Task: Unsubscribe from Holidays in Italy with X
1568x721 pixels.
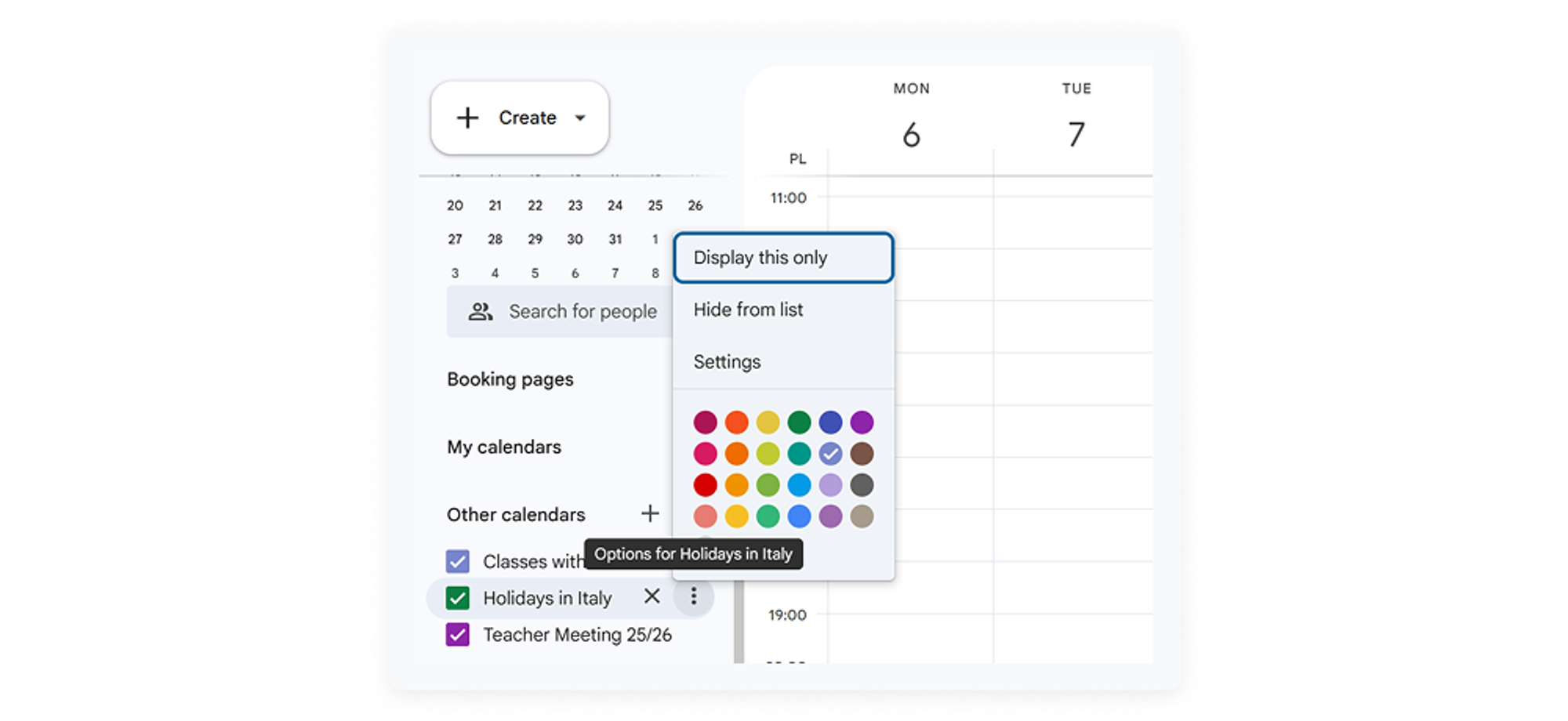Action: point(652,596)
